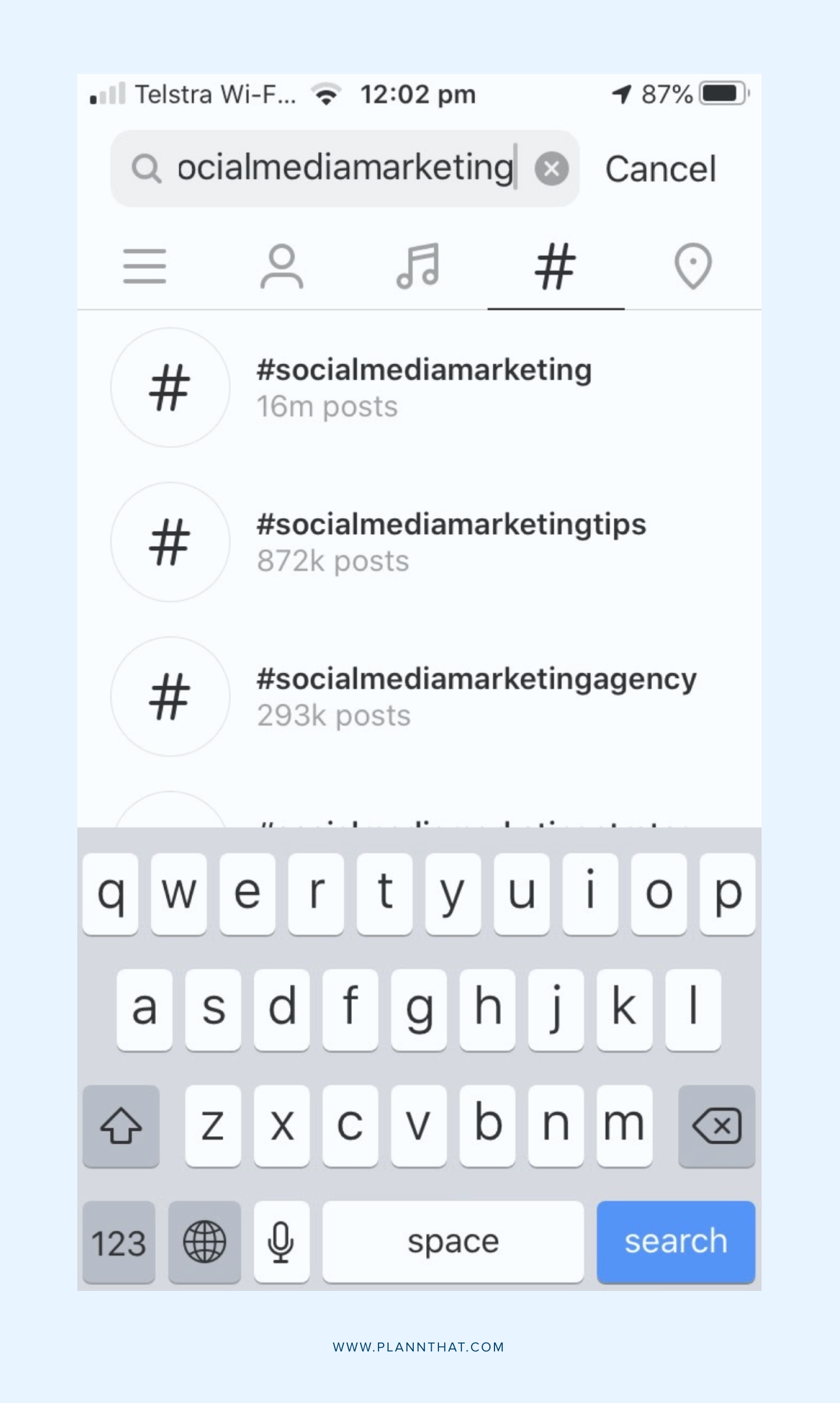840x1403 pixels.
Task: Tap inside the search input field
Action: point(346,168)
